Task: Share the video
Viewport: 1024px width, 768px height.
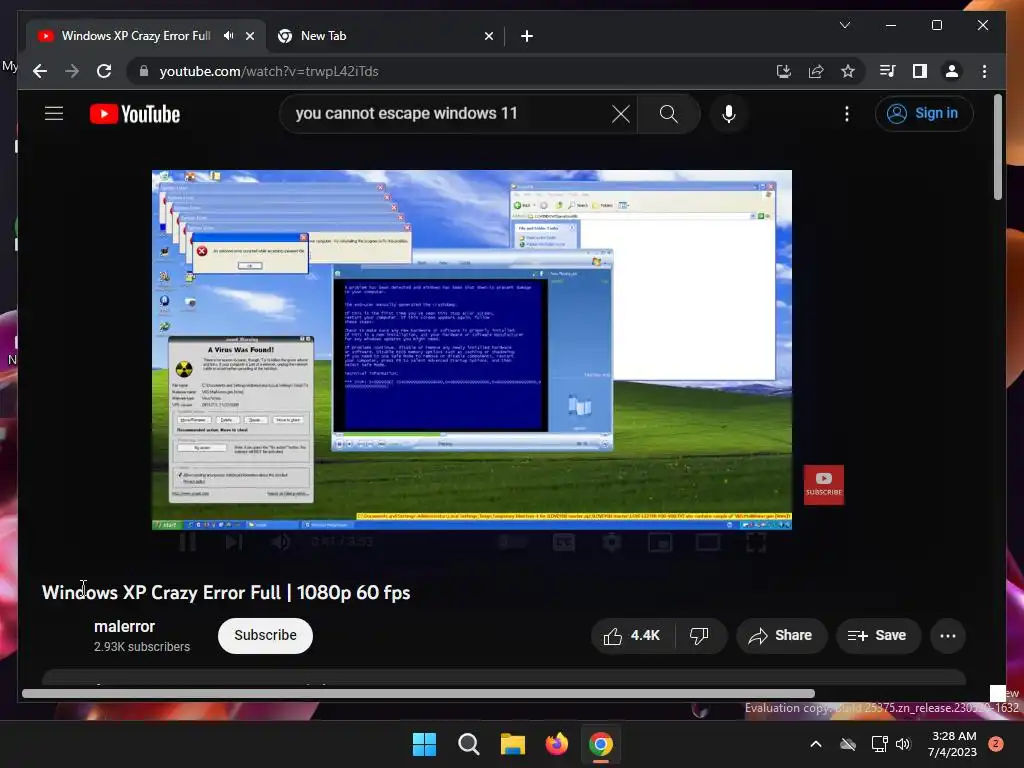Action: pos(782,635)
